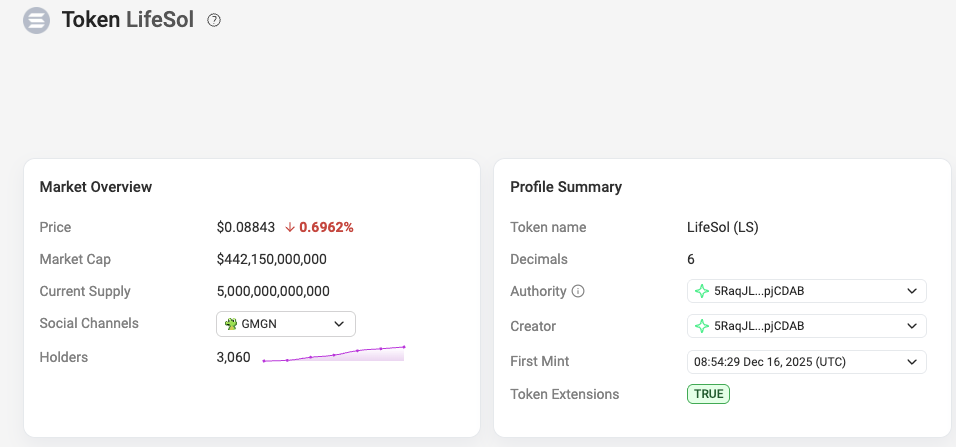The image size is (956, 447).
Task: Click the green sparkle icon in Authority field
Action: pyautogui.click(x=703, y=291)
